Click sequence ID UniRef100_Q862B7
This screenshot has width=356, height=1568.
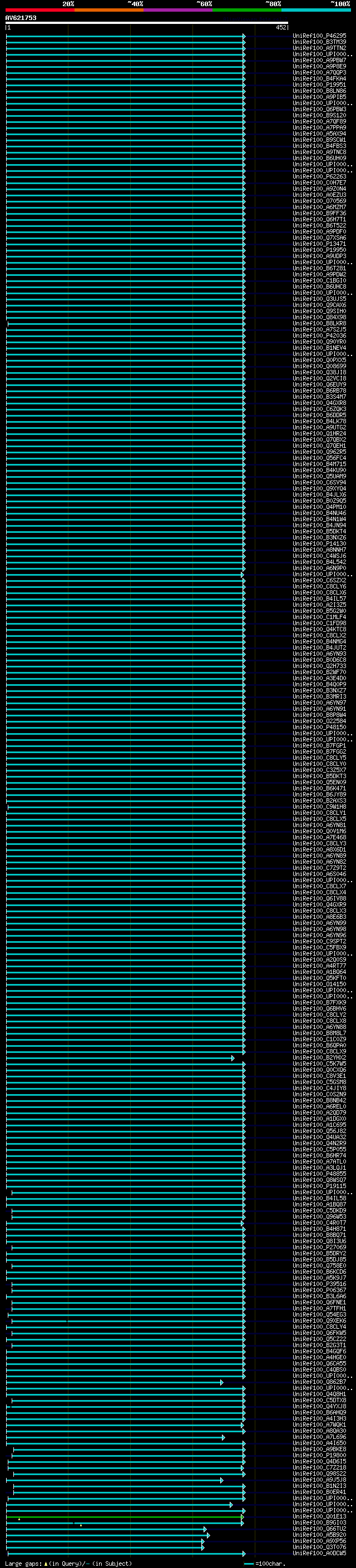[319, 1382]
